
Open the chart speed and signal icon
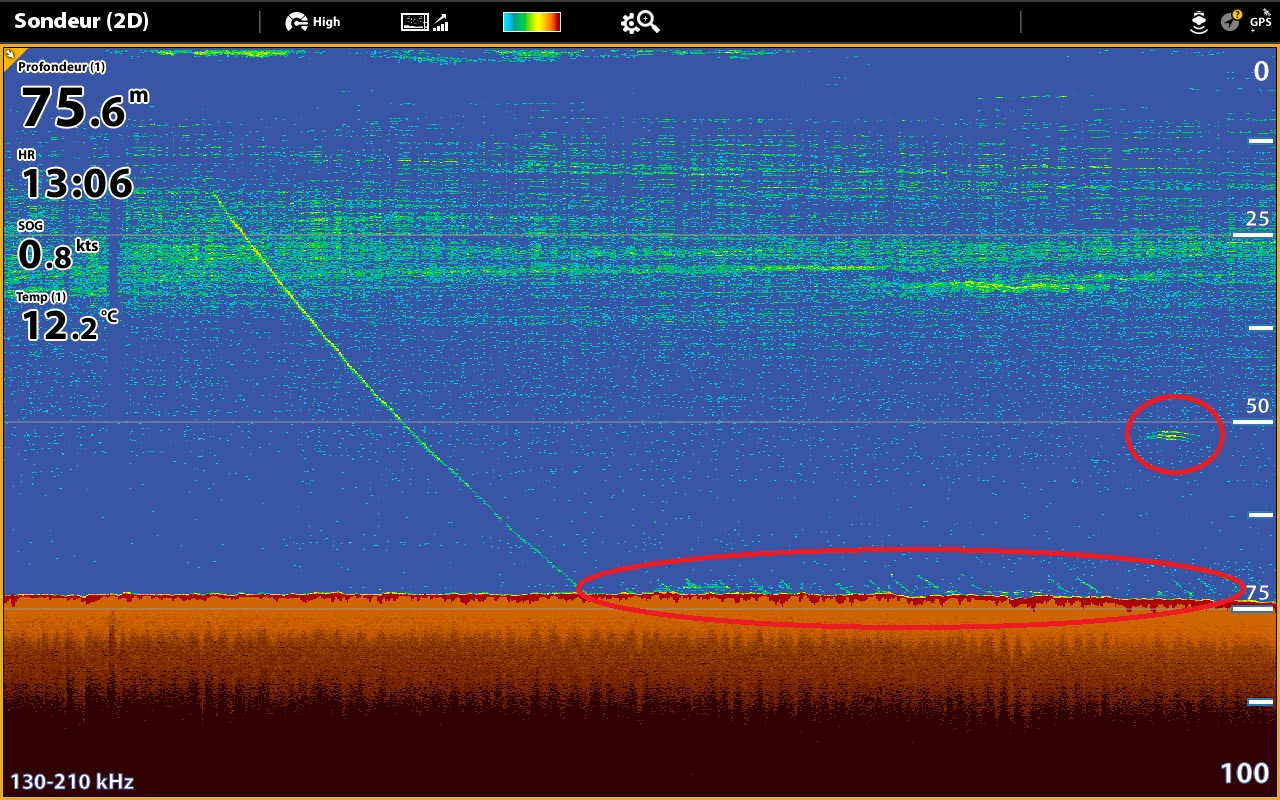coord(424,22)
